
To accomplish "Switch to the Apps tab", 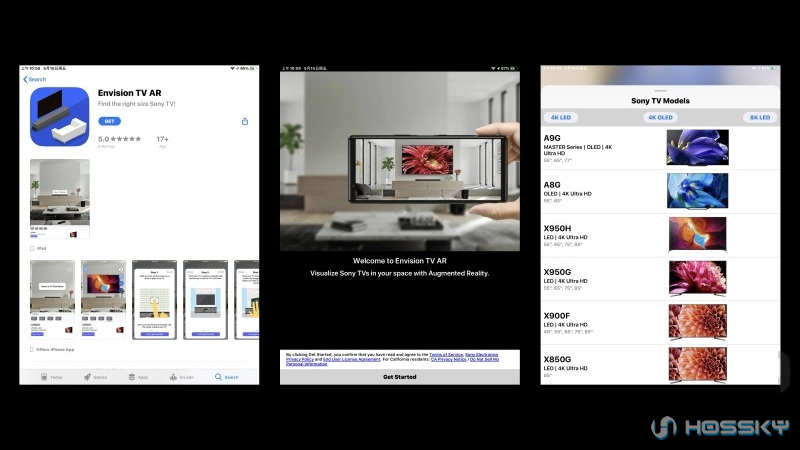I will click(x=138, y=377).
